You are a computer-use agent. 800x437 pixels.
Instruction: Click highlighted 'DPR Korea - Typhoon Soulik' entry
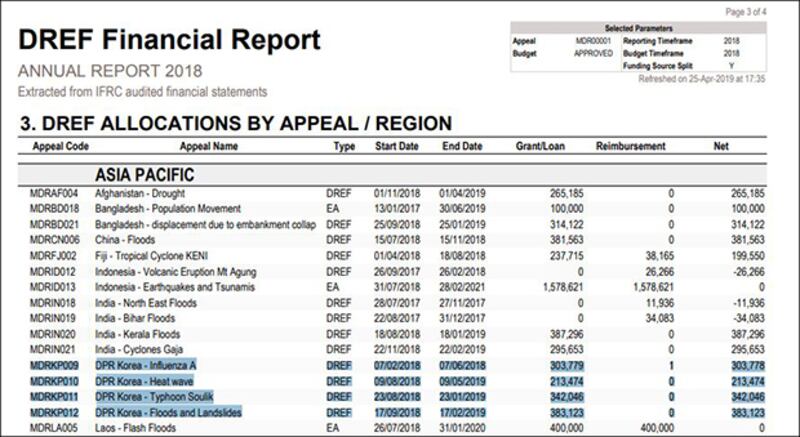point(154,397)
